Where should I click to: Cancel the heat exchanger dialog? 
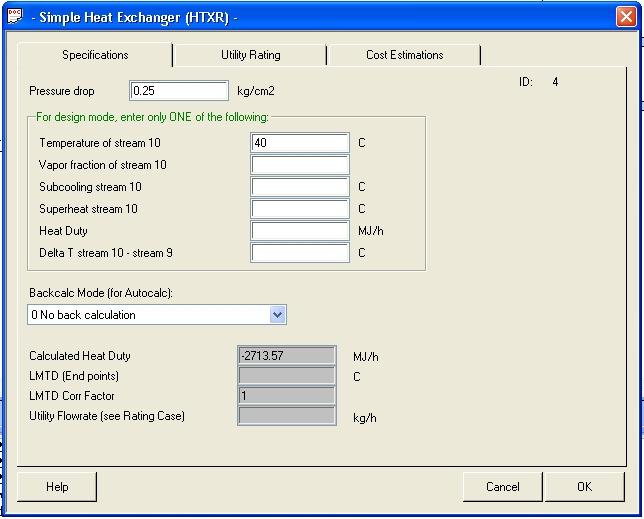pyautogui.click(x=503, y=487)
